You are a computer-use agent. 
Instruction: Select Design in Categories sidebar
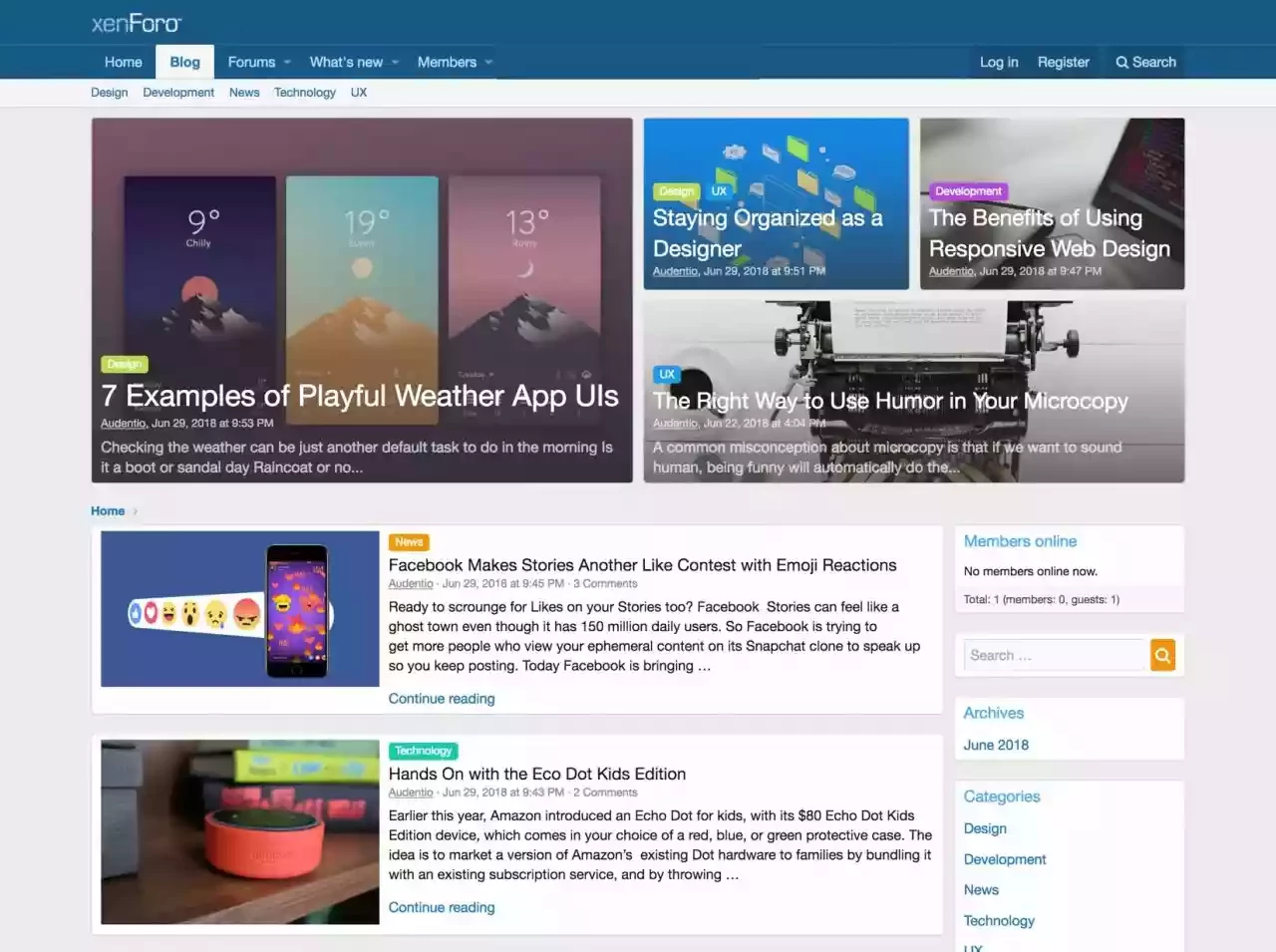[985, 828]
